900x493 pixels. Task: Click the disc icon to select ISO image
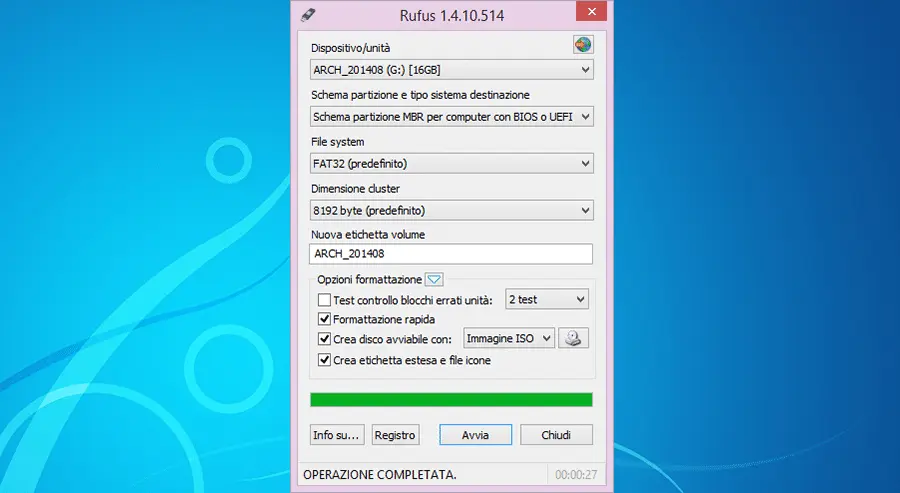click(x=573, y=339)
